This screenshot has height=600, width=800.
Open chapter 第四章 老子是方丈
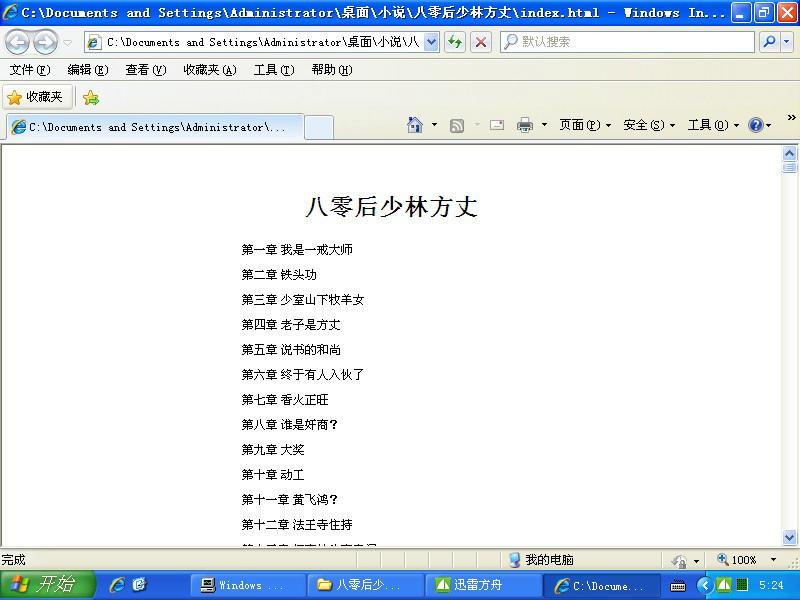click(290, 324)
